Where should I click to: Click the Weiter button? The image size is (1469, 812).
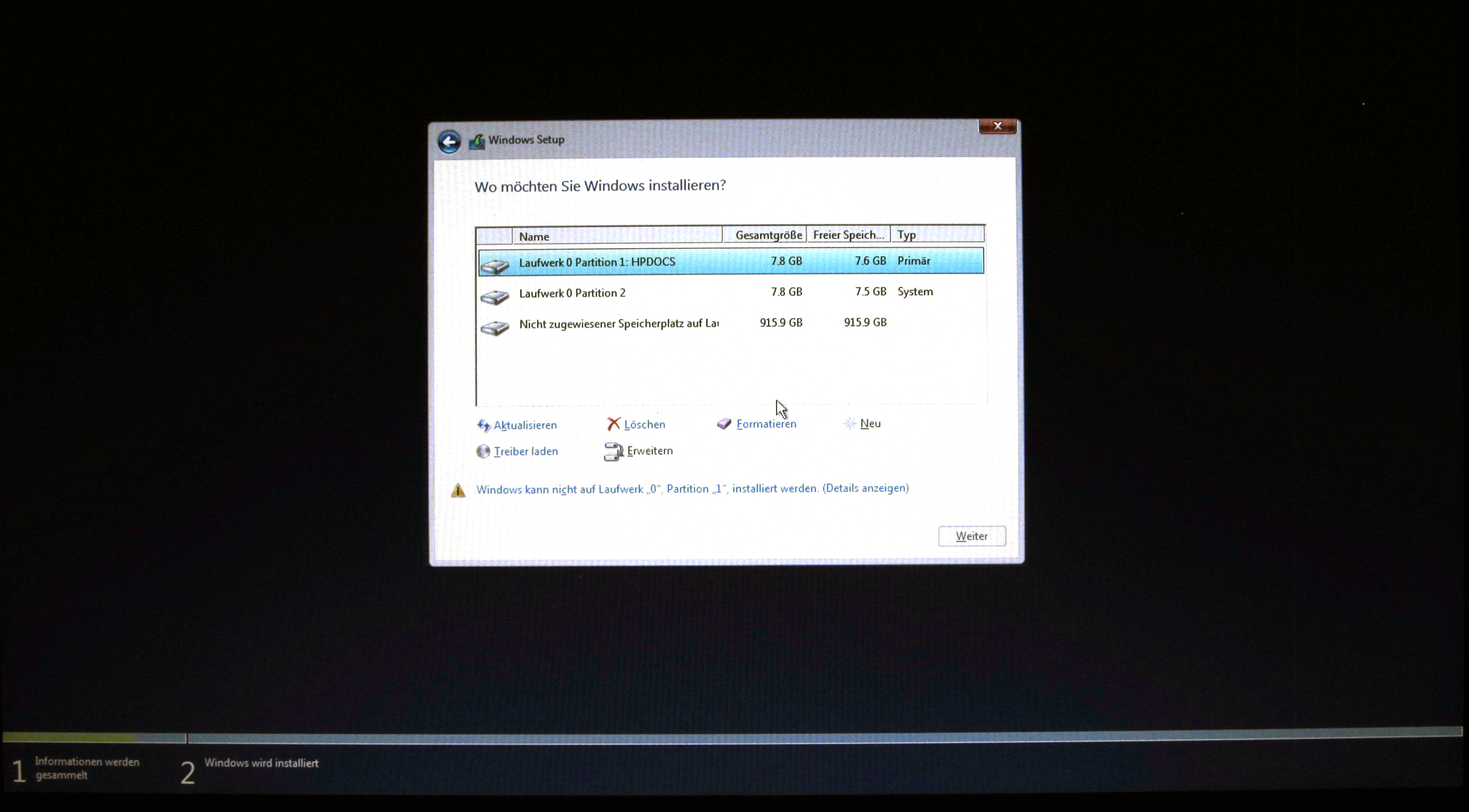tap(972, 536)
